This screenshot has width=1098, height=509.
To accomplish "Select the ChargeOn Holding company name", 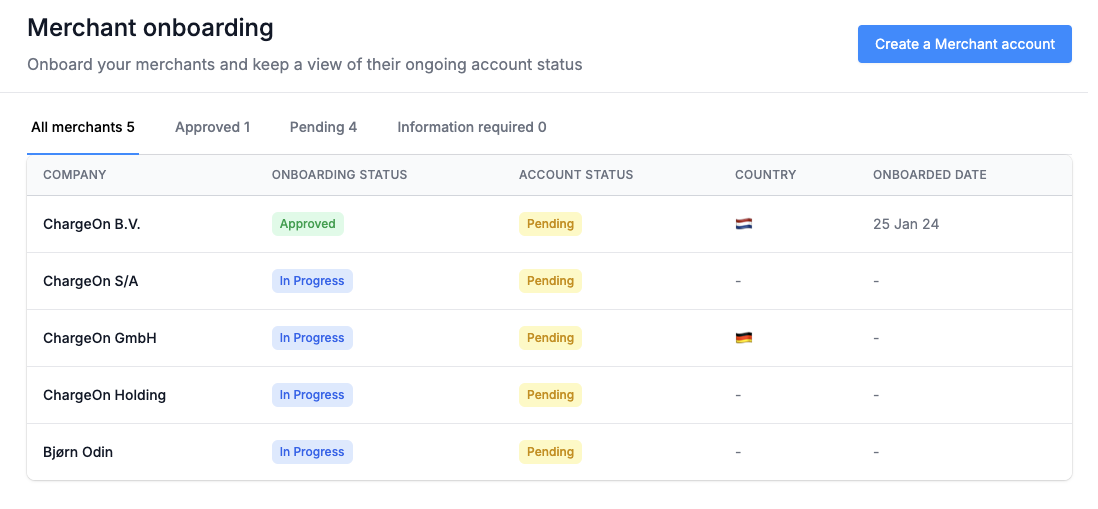I will coord(104,395).
